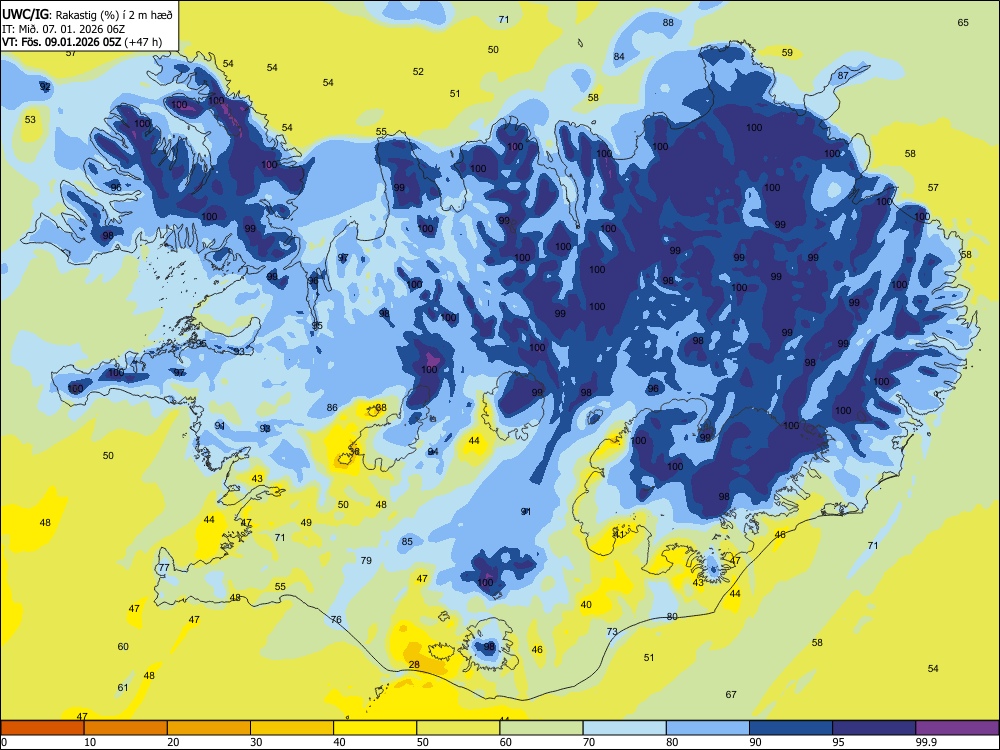This screenshot has width=1000, height=750.
Task: Click the dark orange 0–10 legend swatch
Action: coord(43,728)
